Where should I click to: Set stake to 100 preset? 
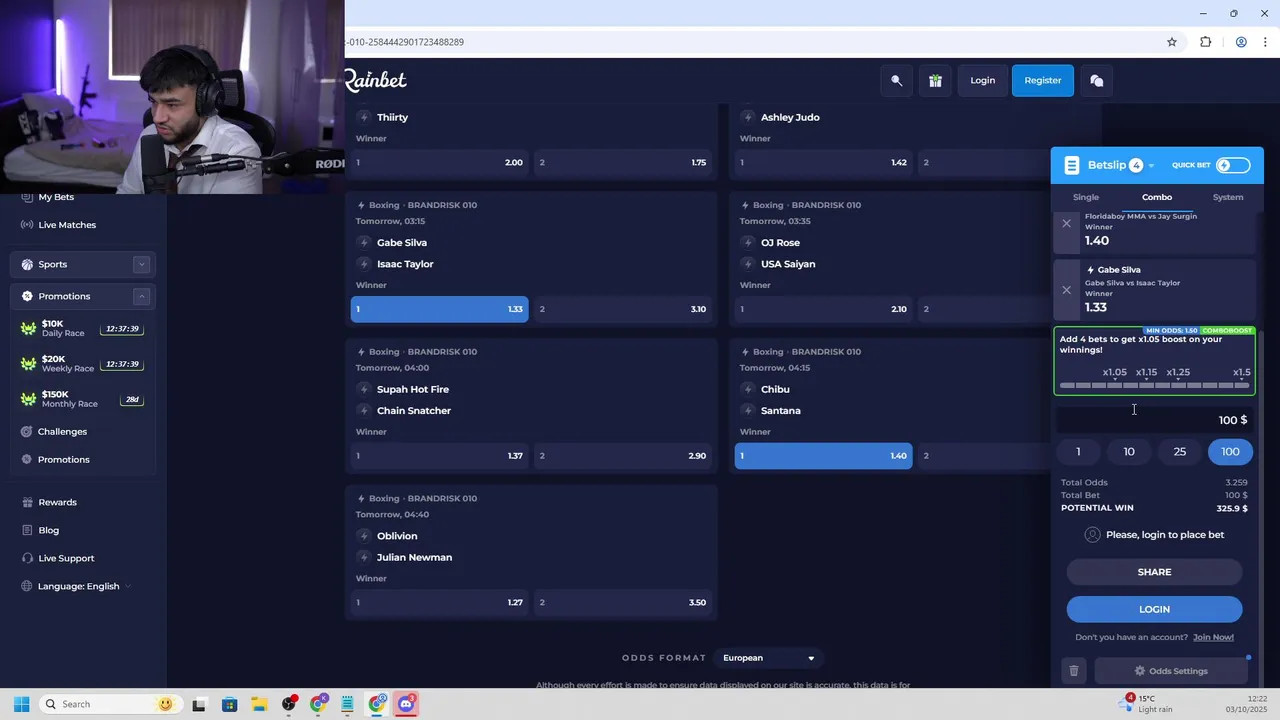tap(1230, 452)
